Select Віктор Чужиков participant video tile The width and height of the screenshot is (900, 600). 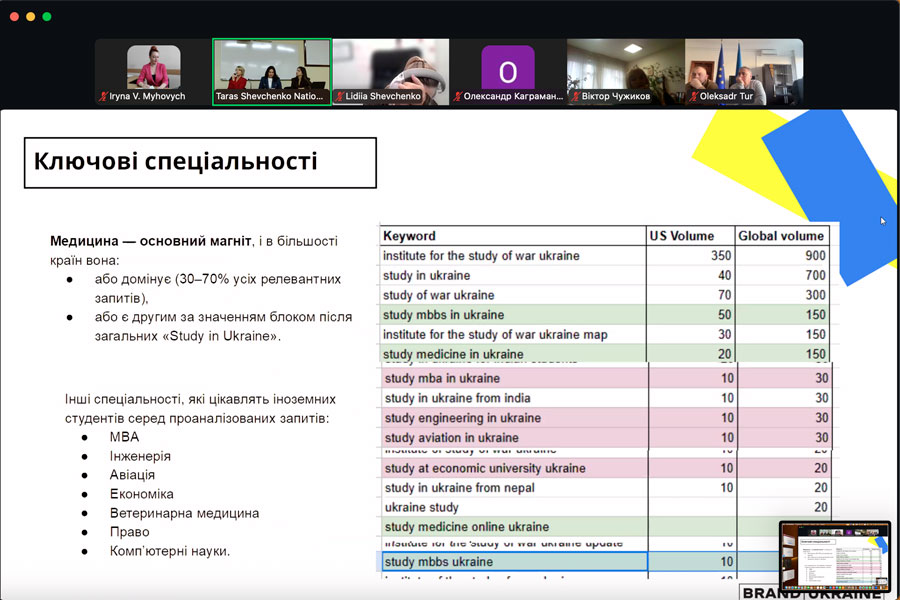click(x=626, y=72)
